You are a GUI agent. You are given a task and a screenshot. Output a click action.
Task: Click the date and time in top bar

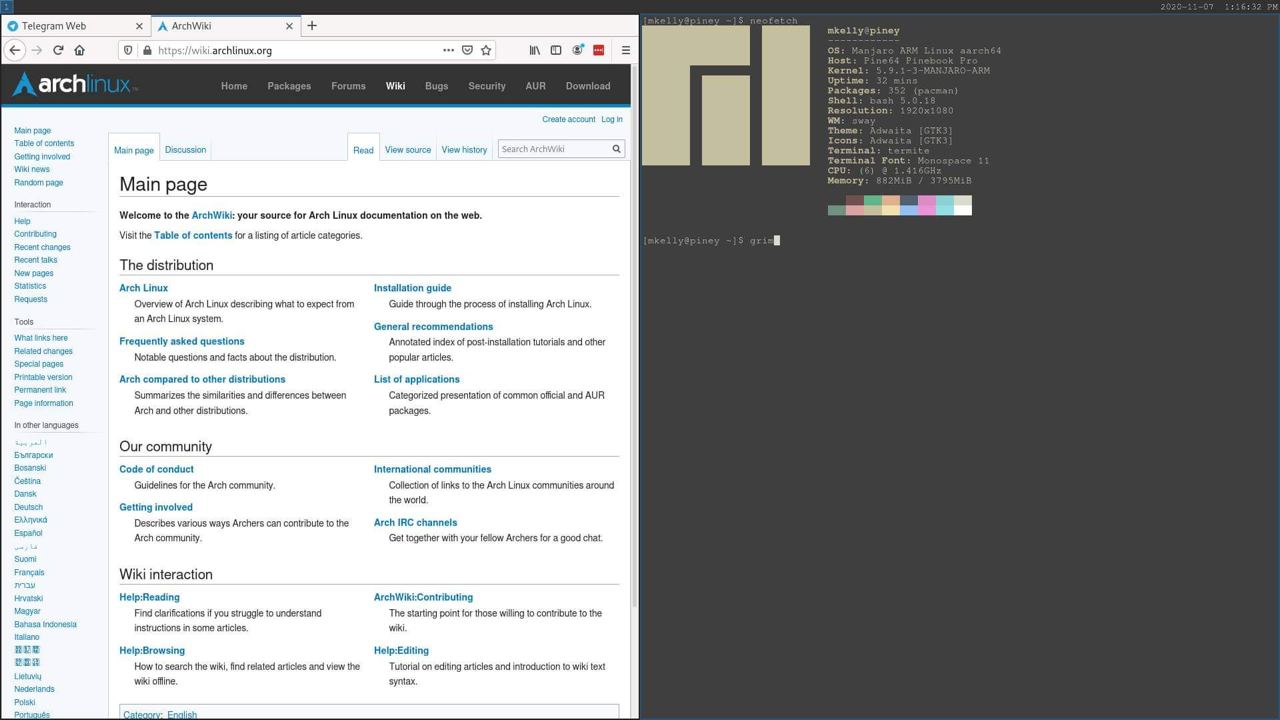(1218, 6)
